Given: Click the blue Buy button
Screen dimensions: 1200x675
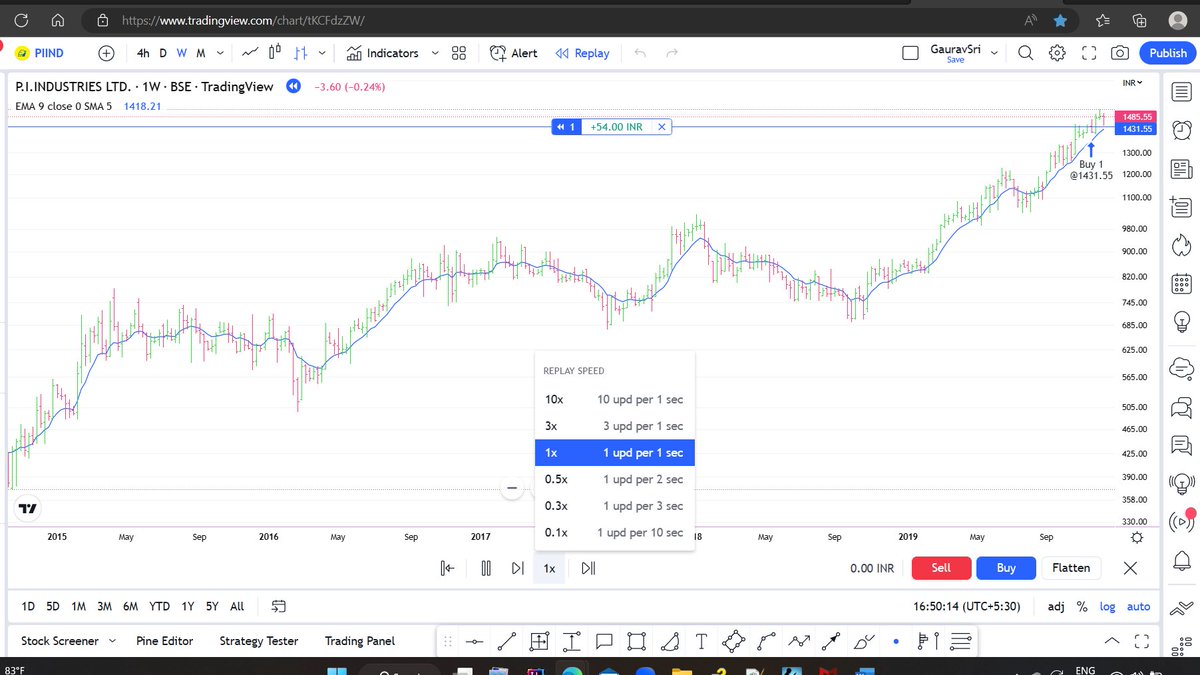Looking at the screenshot, I should tap(1006, 567).
